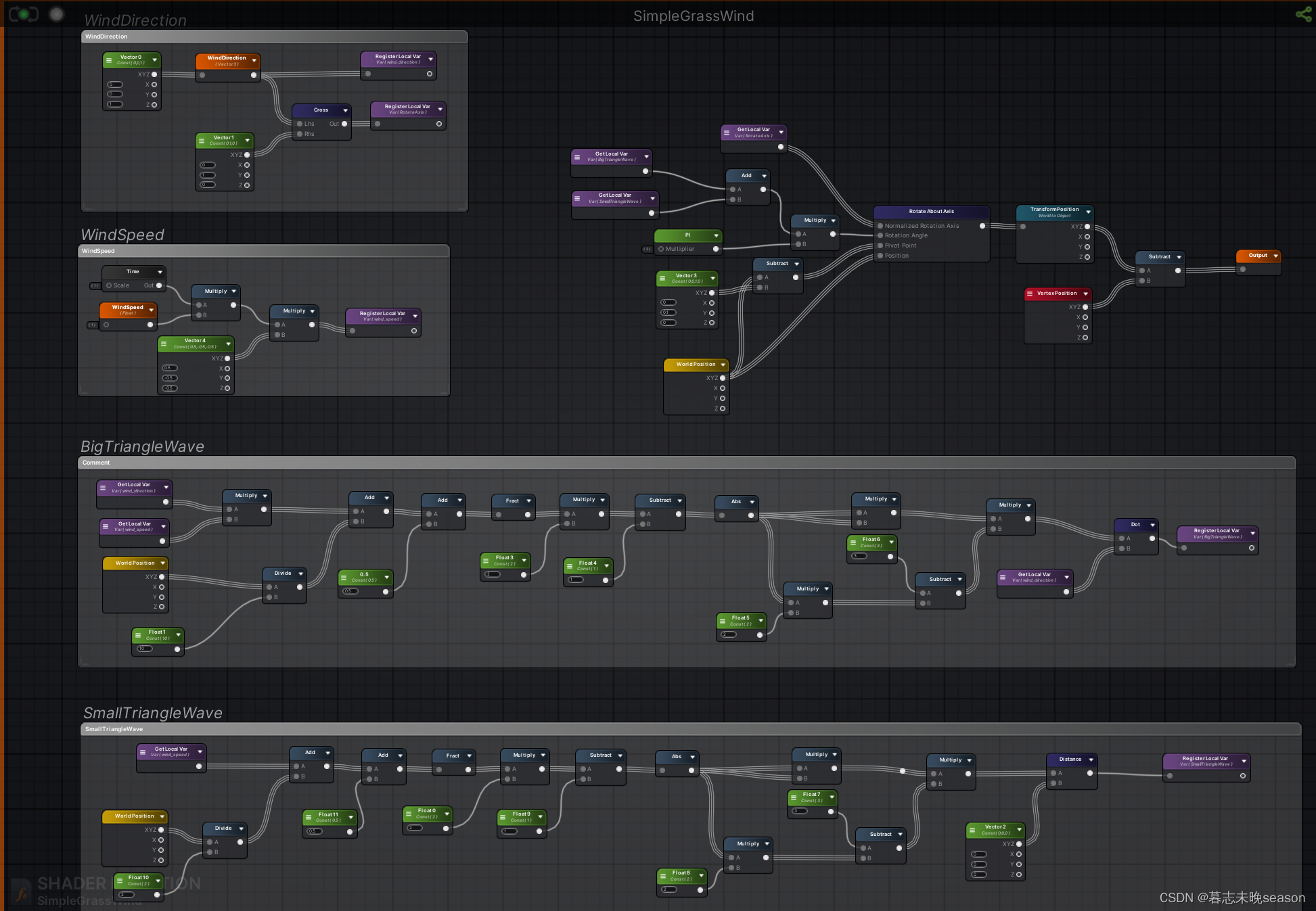Click the hamburger icon on VertexPosition node
The width and height of the screenshot is (1316, 911).
click(x=1030, y=294)
